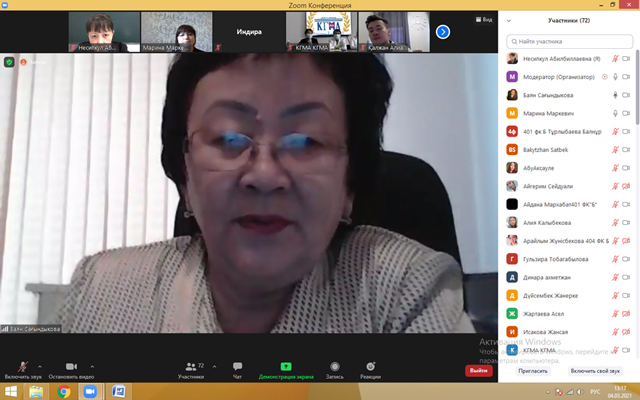Click Пригласить button in participants panel
640x400 pixels.
[x=533, y=371]
